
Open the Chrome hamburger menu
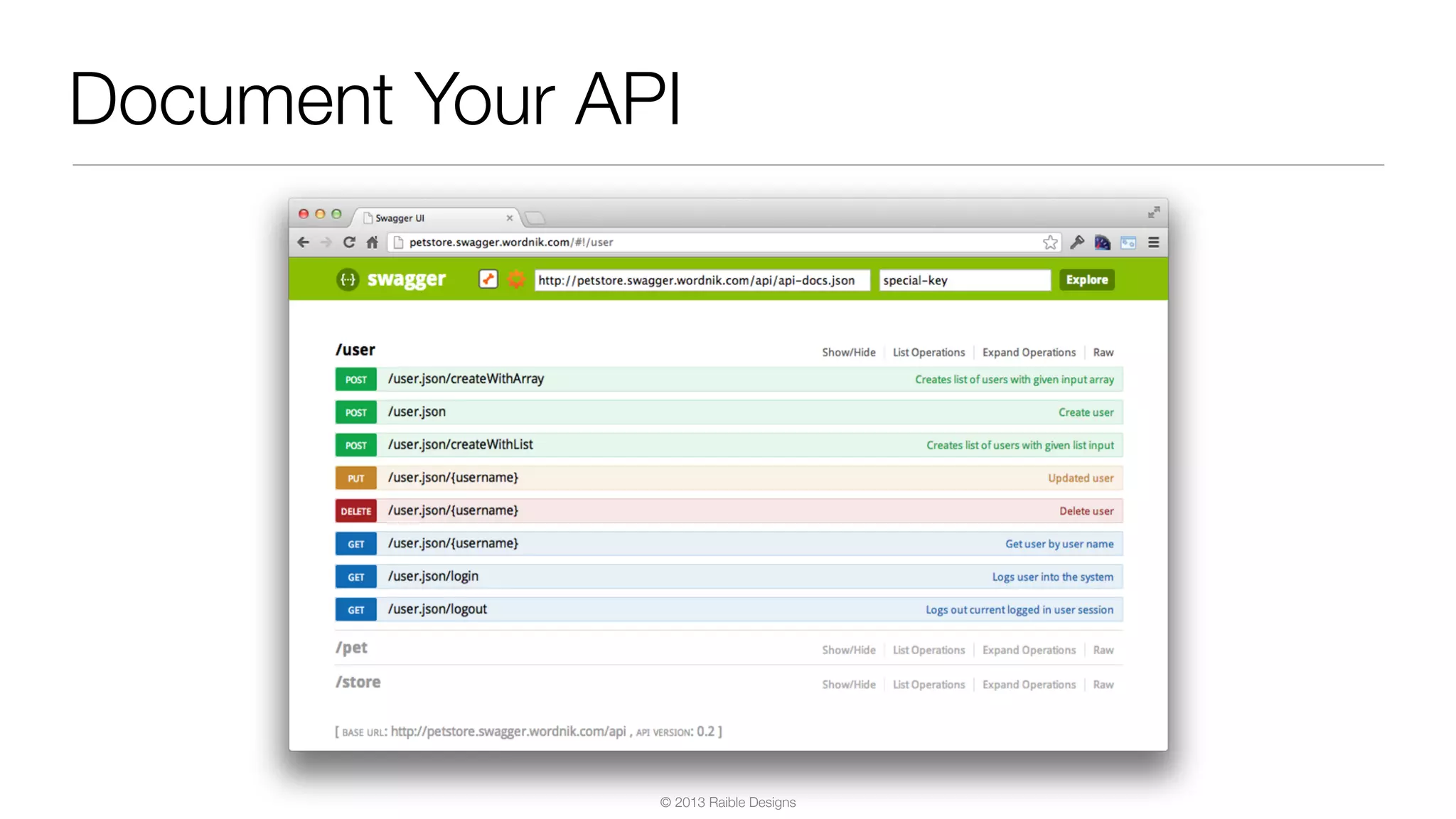(1154, 242)
